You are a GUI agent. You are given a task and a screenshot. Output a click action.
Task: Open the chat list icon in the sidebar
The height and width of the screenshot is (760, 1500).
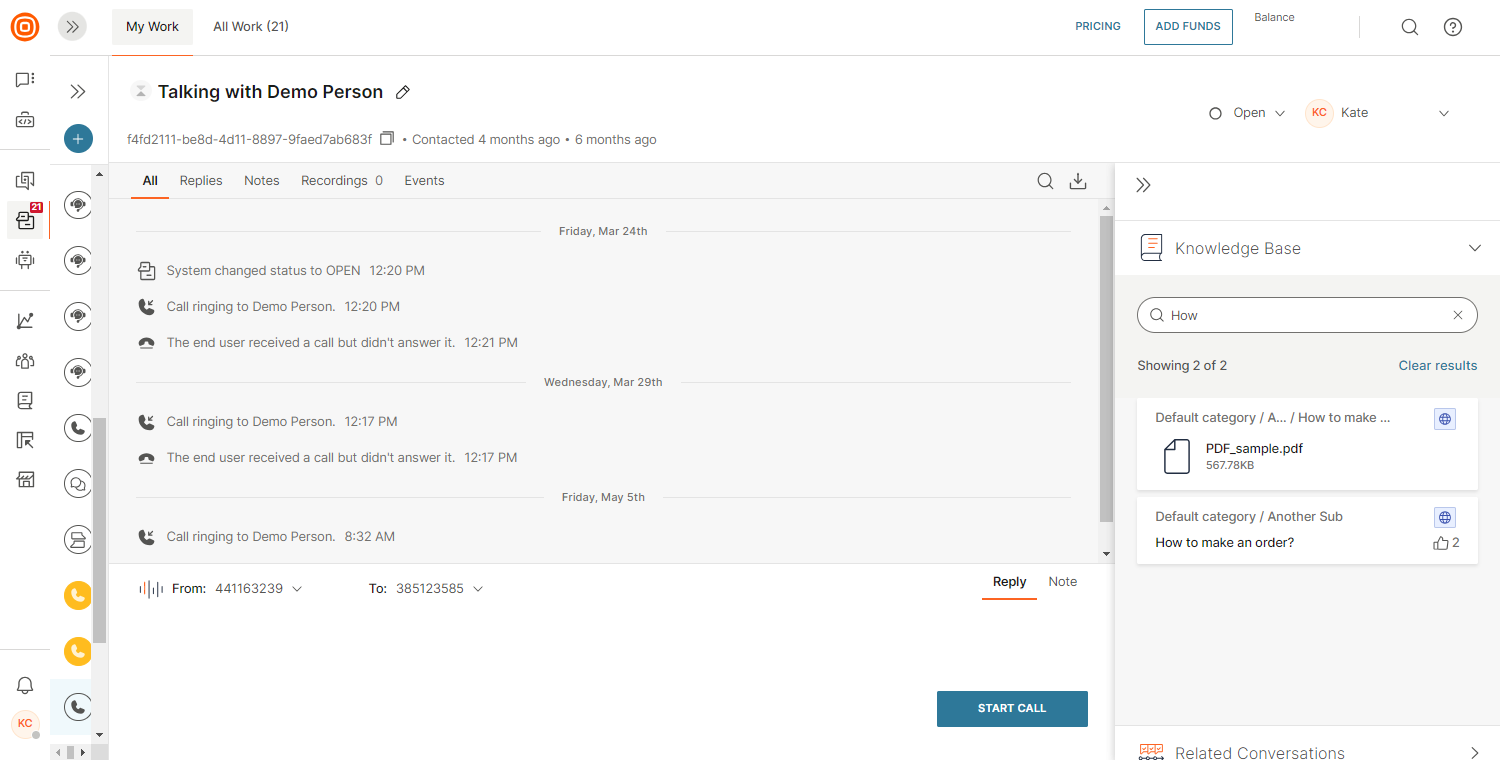[25, 79]
